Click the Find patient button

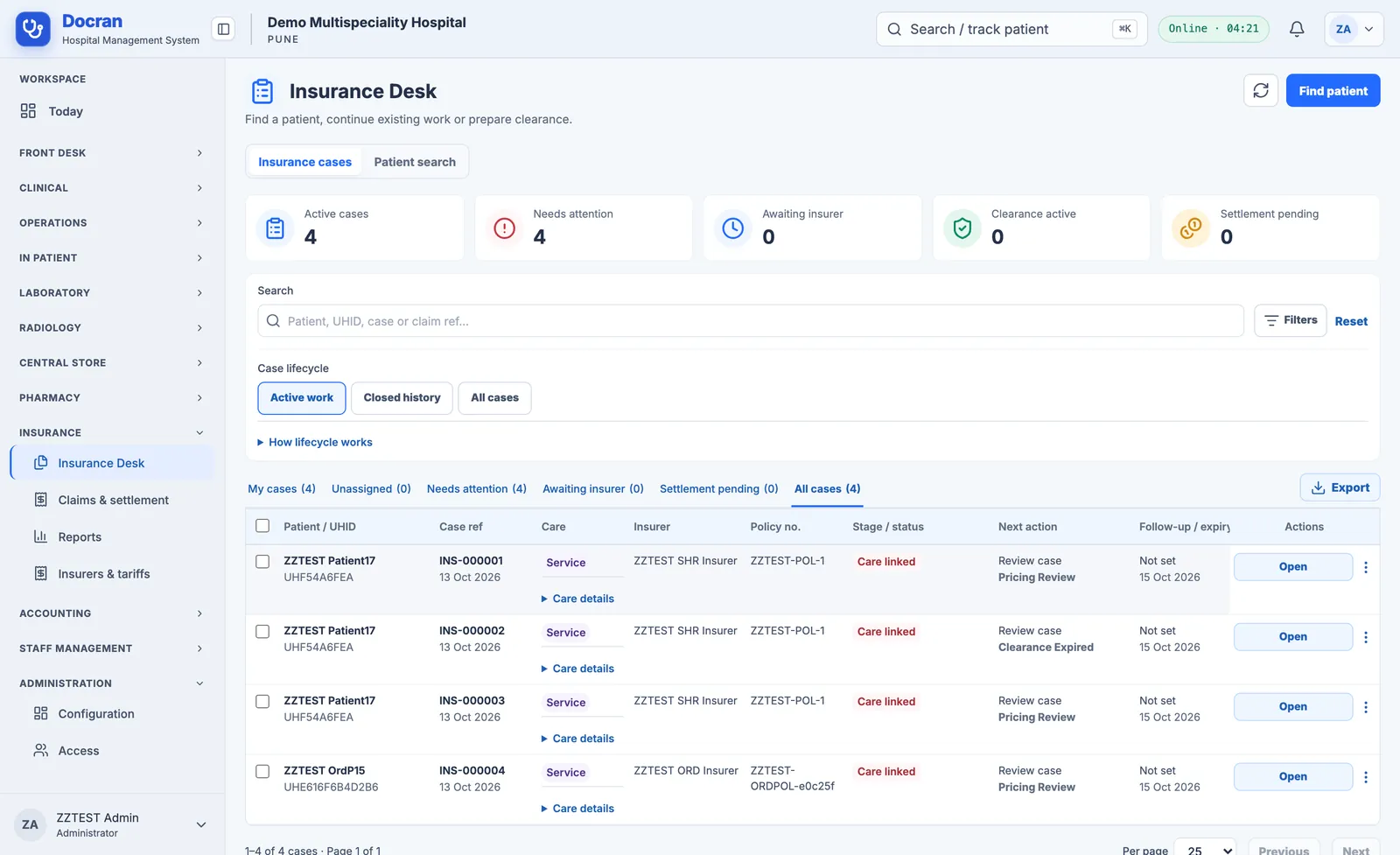1333,90
